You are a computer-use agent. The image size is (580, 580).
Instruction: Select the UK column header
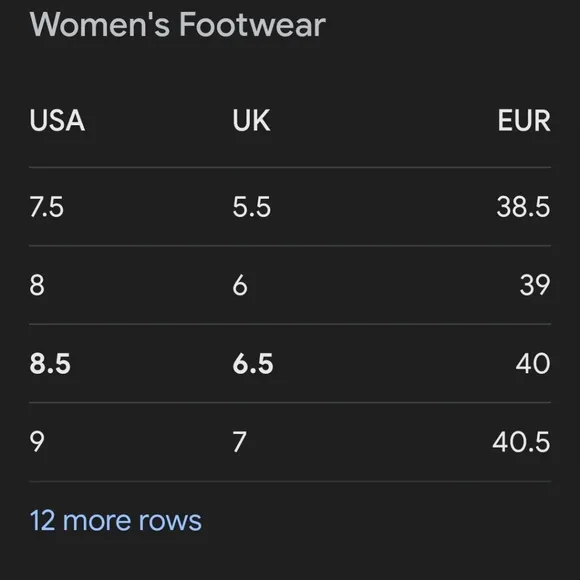252,120
